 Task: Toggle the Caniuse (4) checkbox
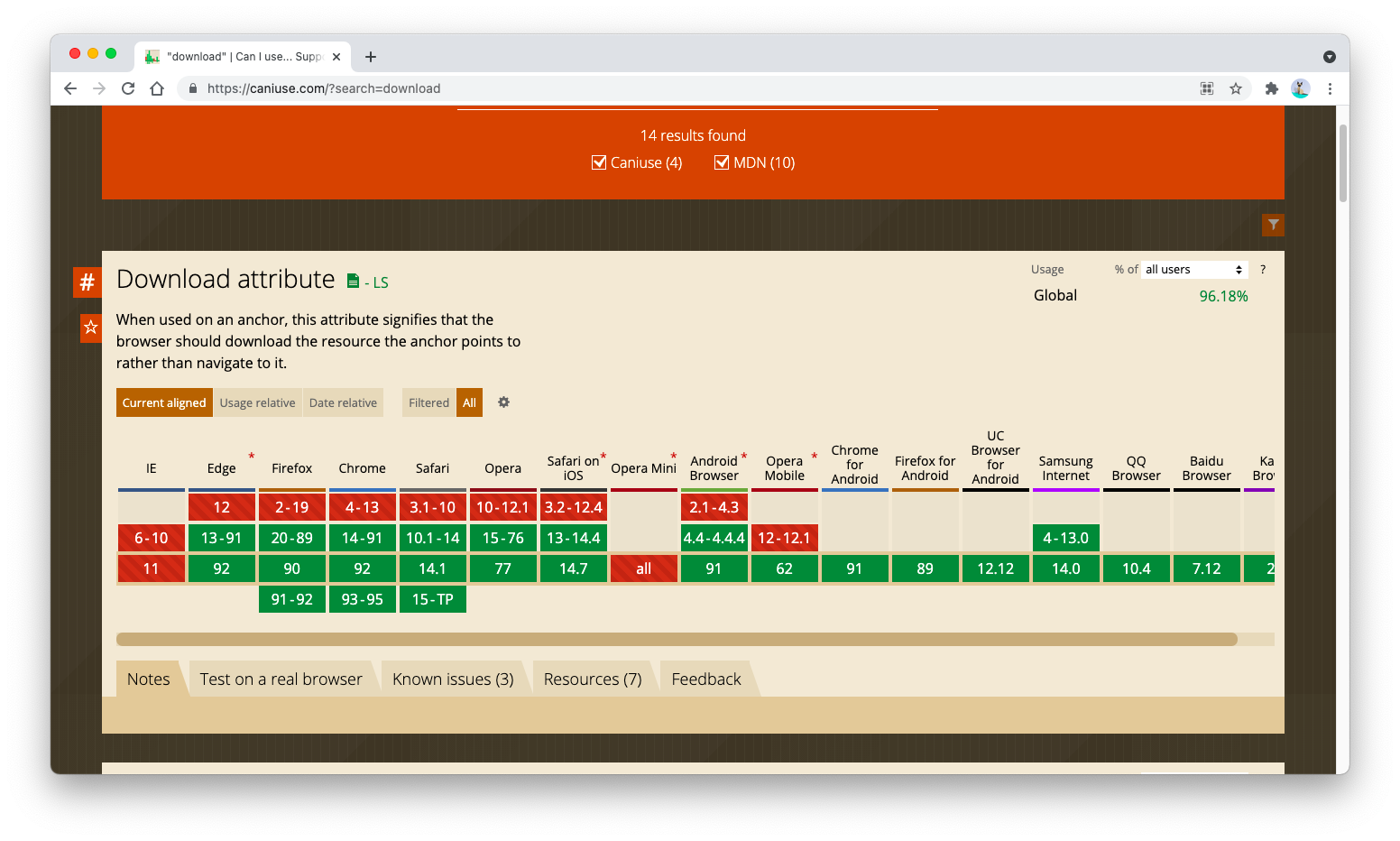pos(599,162)
